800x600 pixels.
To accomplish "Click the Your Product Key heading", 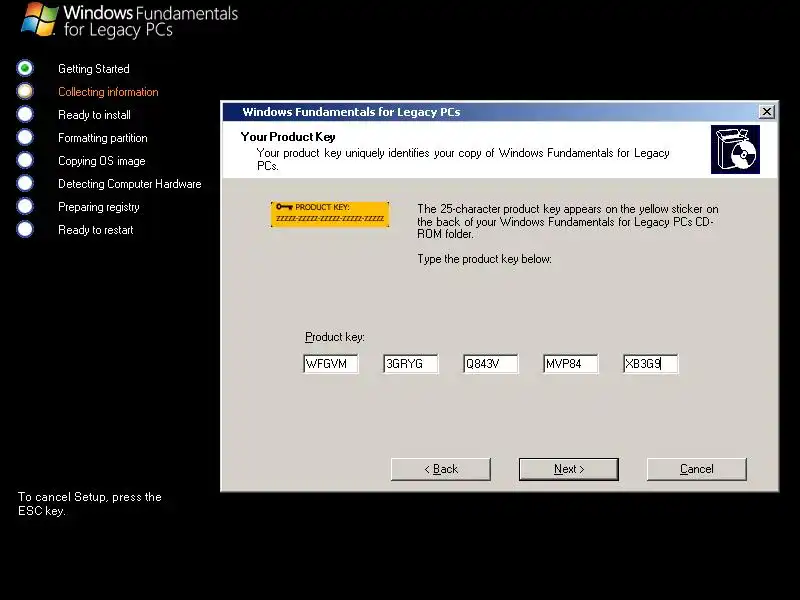I will [288, 137].
